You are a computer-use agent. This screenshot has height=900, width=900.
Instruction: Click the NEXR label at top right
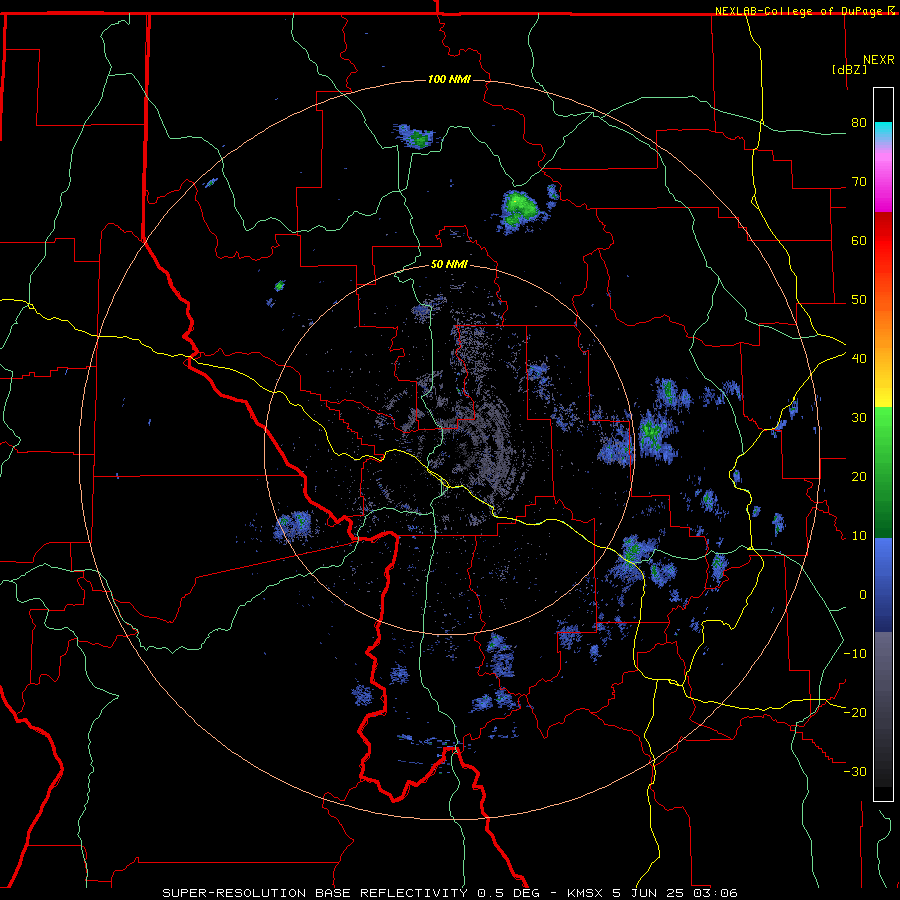tap(878, 60)
